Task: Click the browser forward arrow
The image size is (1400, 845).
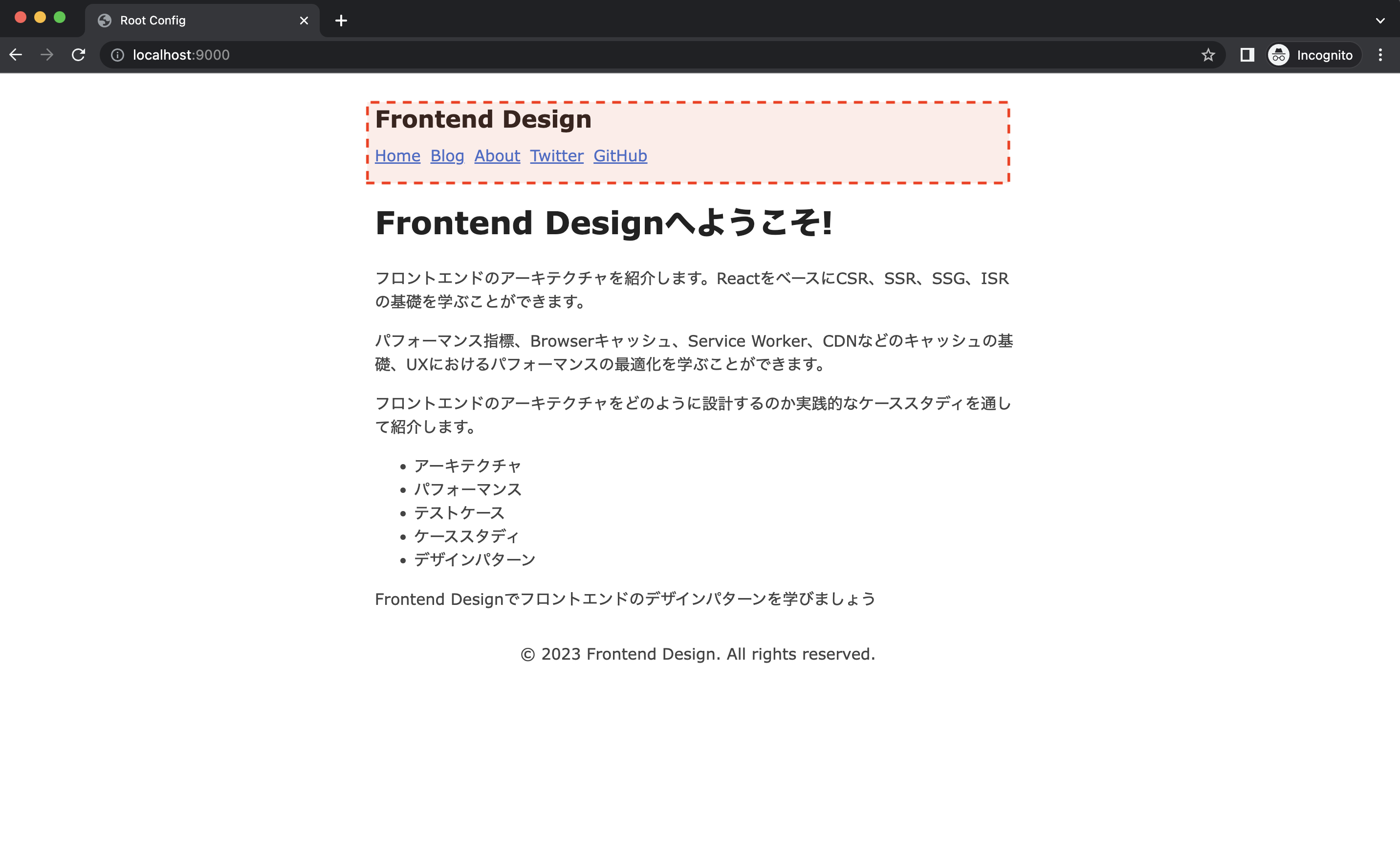Action: [x=47, y=55]
